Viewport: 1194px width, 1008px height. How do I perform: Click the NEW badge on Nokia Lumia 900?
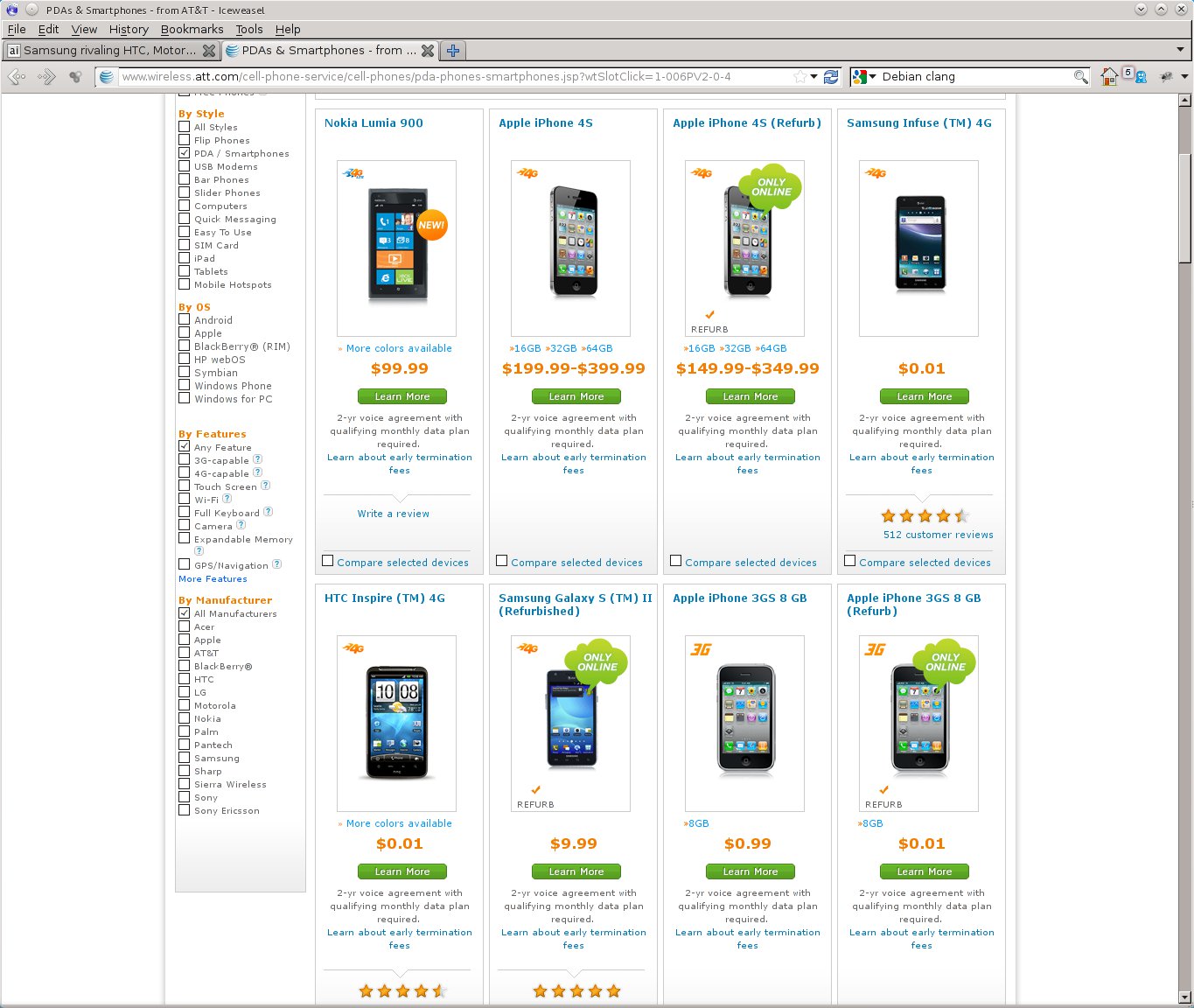point(431,225)
